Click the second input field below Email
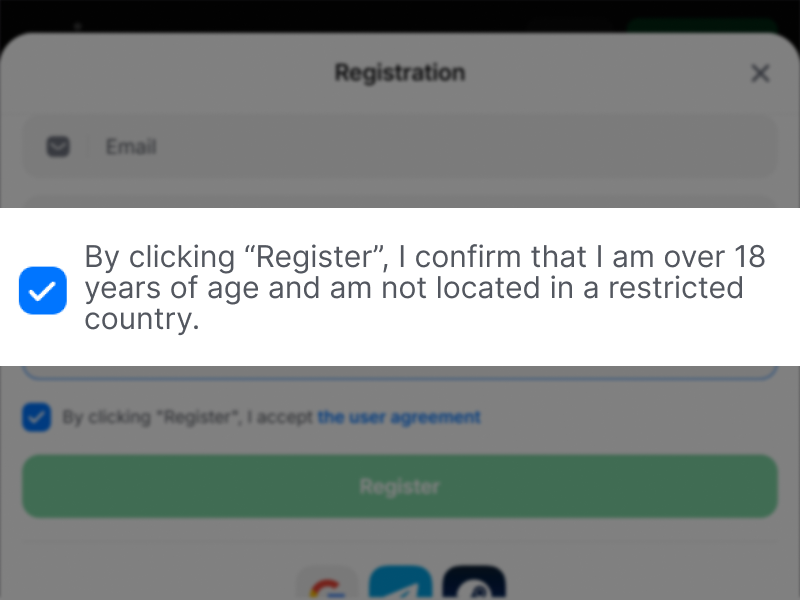800x600 pixels. 400,200
